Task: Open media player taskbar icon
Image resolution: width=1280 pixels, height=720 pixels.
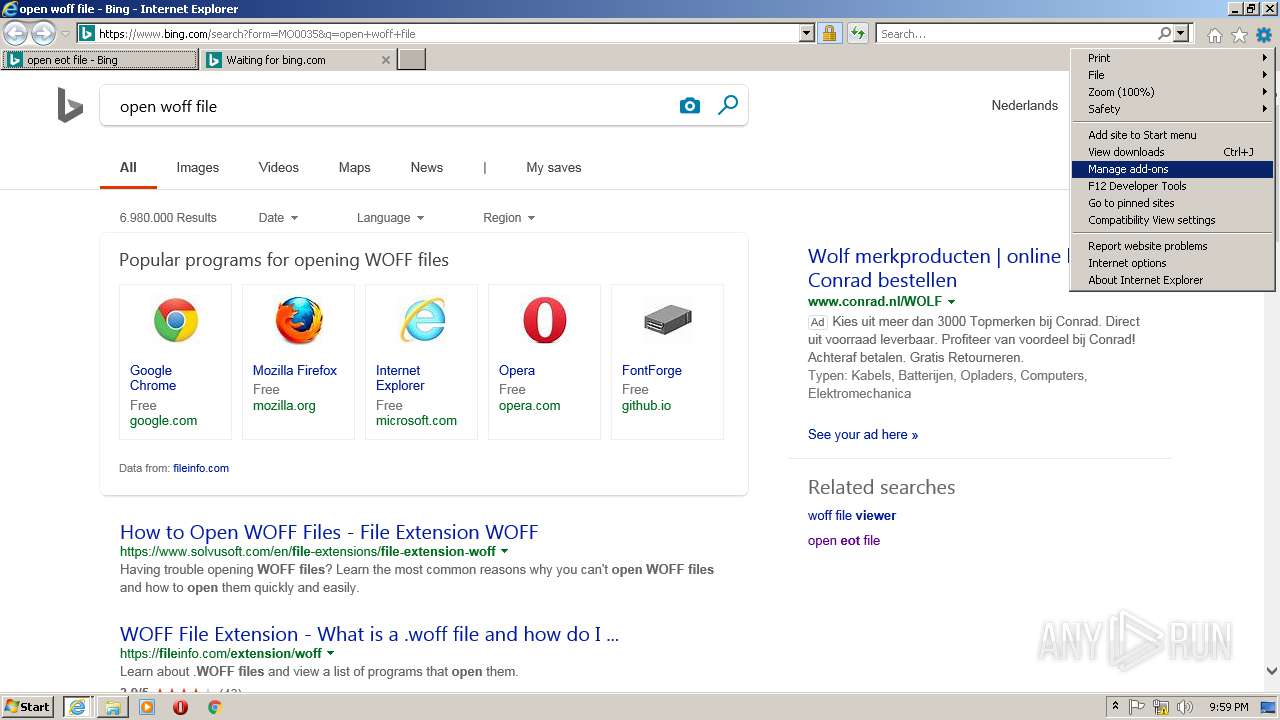Action: [147, 707]
